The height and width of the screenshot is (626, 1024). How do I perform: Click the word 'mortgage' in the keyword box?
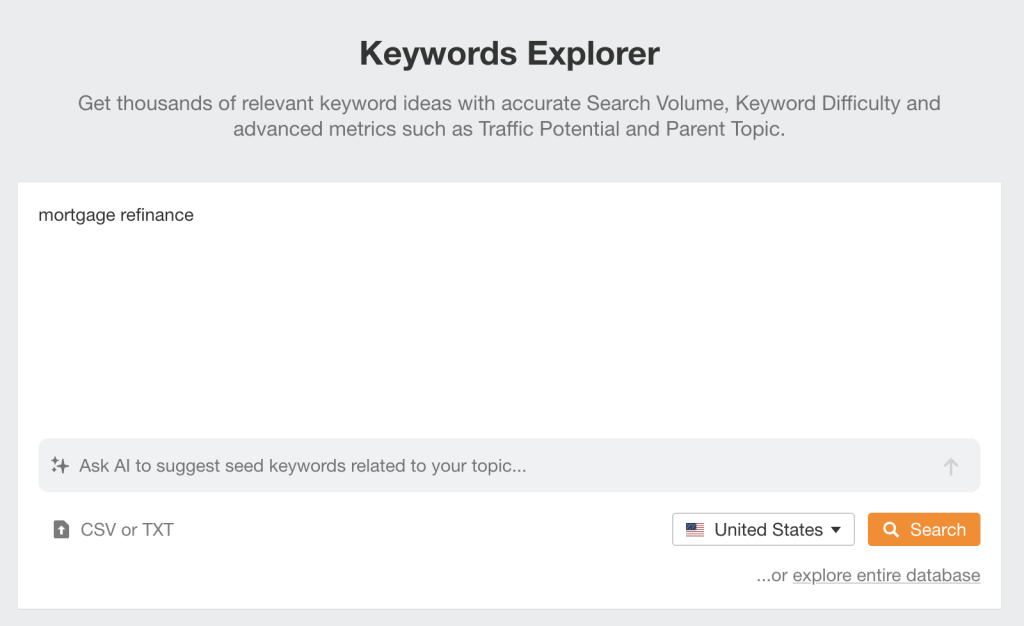75,215
